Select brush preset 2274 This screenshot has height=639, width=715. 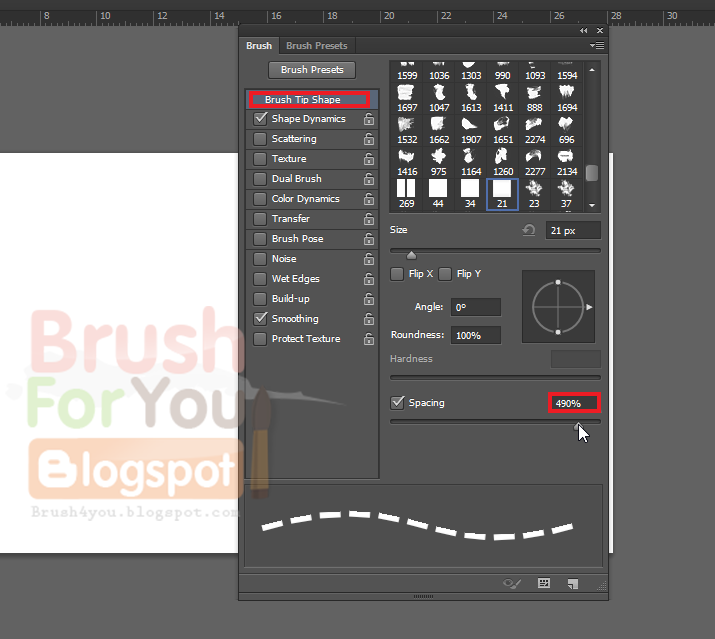(534, 130)
